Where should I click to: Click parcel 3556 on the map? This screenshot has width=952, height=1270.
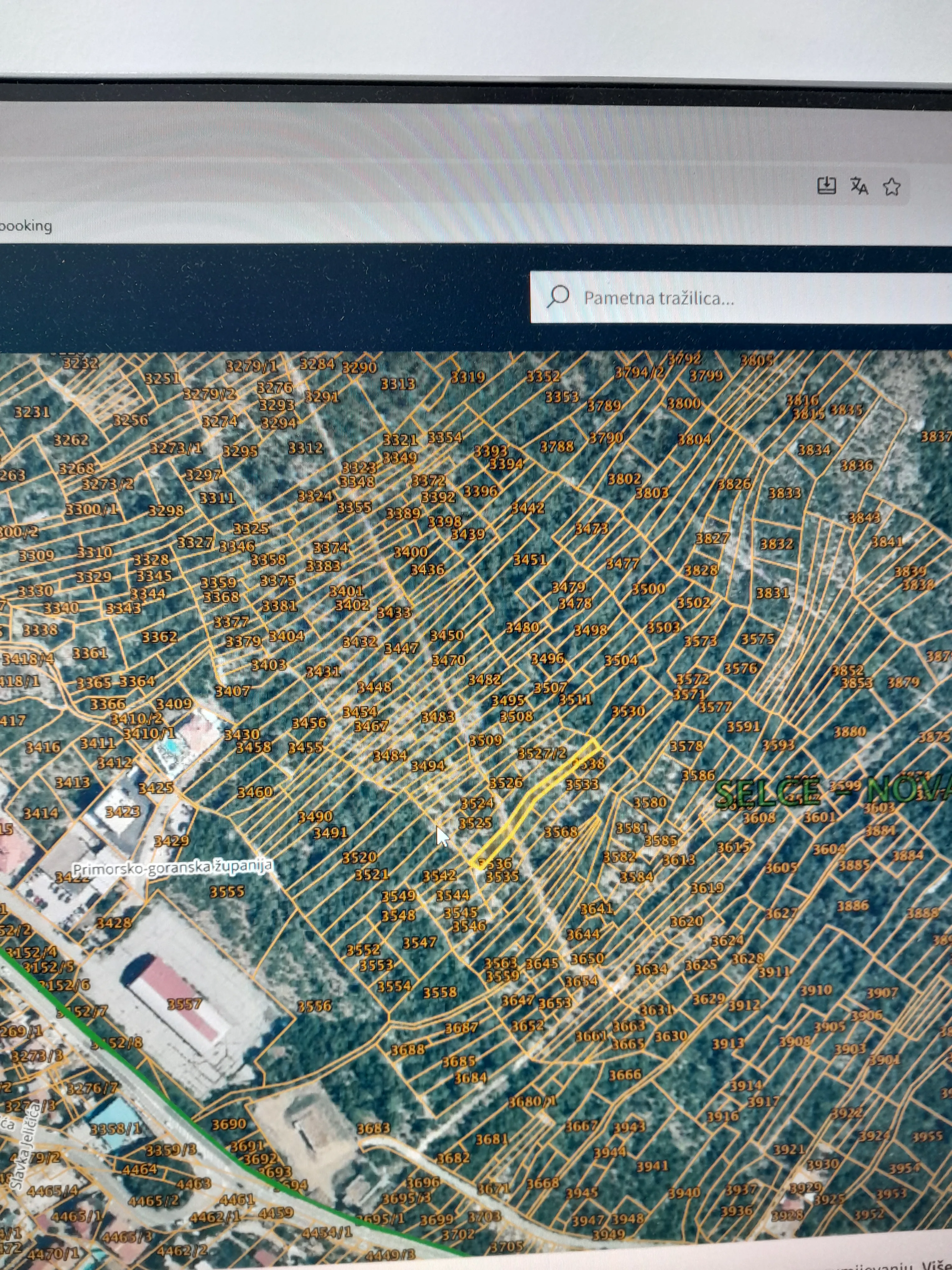pyautogui.click(x=315, y=1005)
